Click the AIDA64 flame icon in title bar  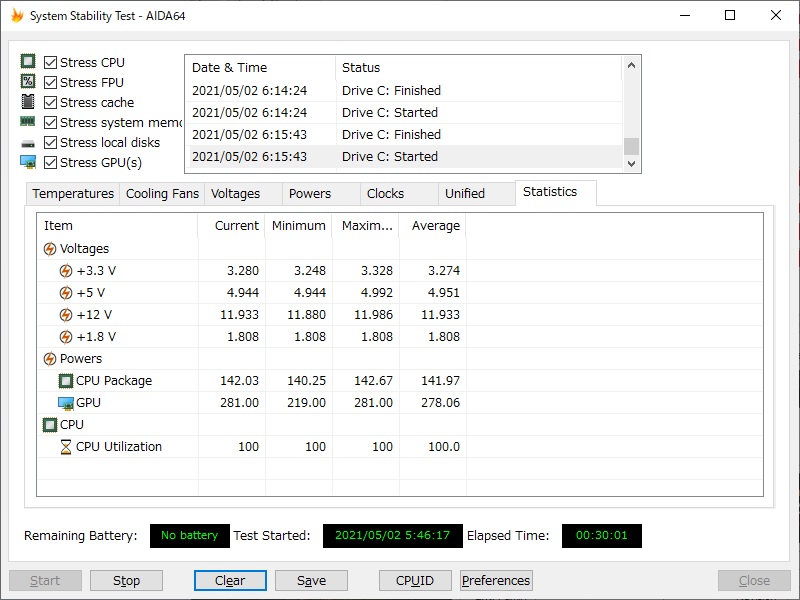tap(17, 16)
